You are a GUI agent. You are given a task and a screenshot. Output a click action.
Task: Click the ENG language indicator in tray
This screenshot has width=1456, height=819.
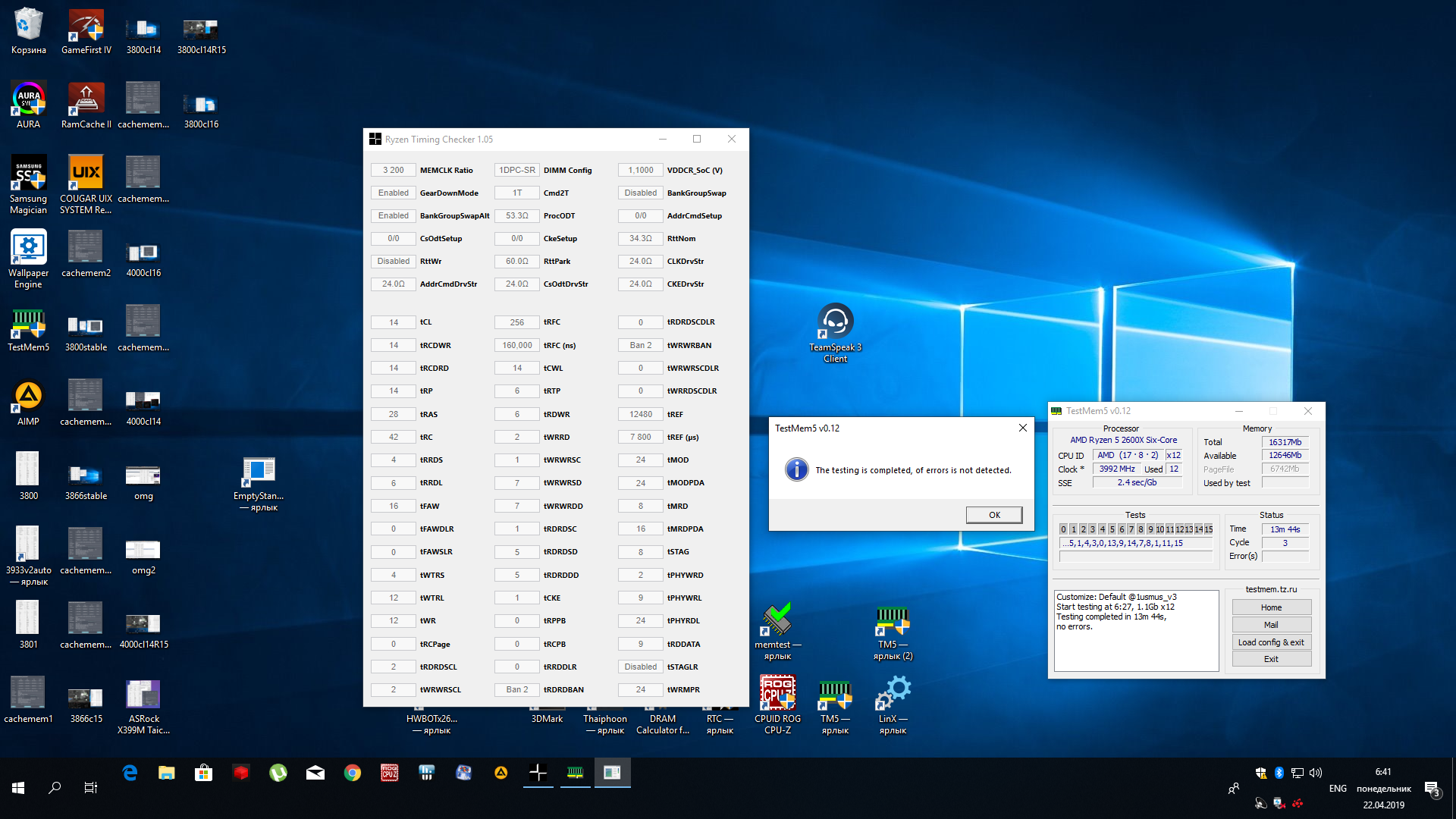click(x=1337, y=789)
